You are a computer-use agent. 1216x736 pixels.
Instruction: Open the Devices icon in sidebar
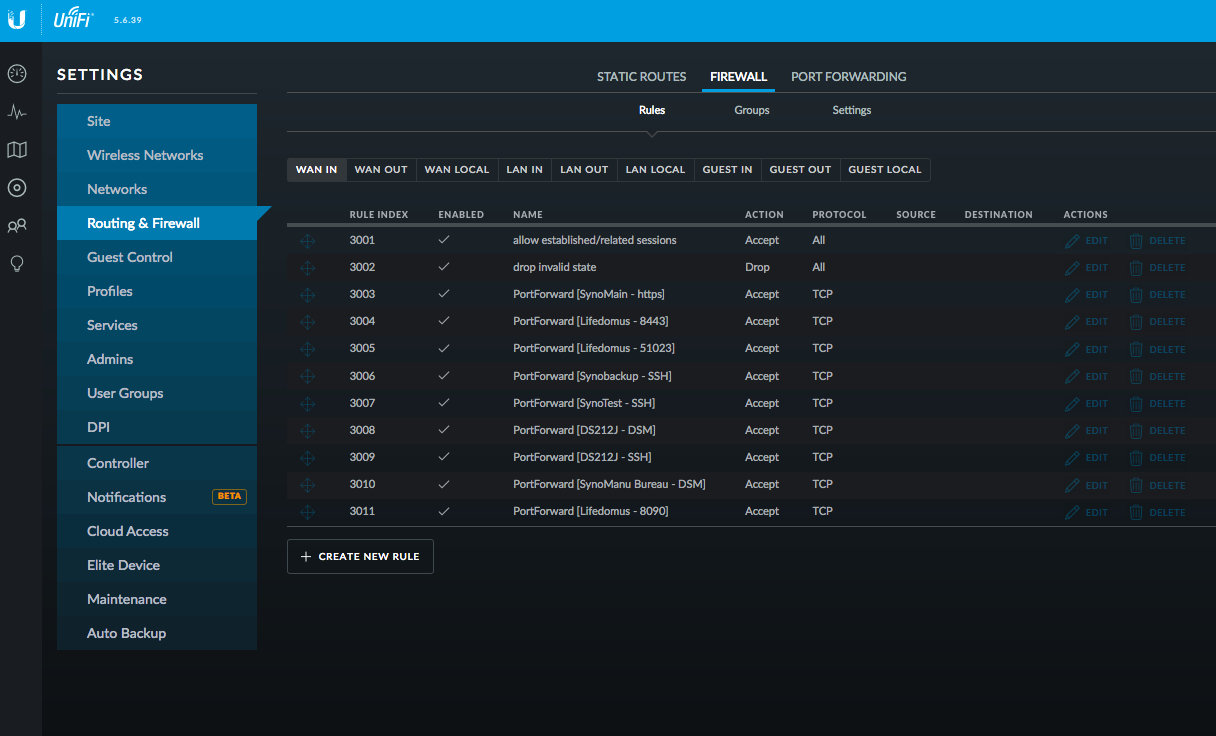(x=16, y=188)
